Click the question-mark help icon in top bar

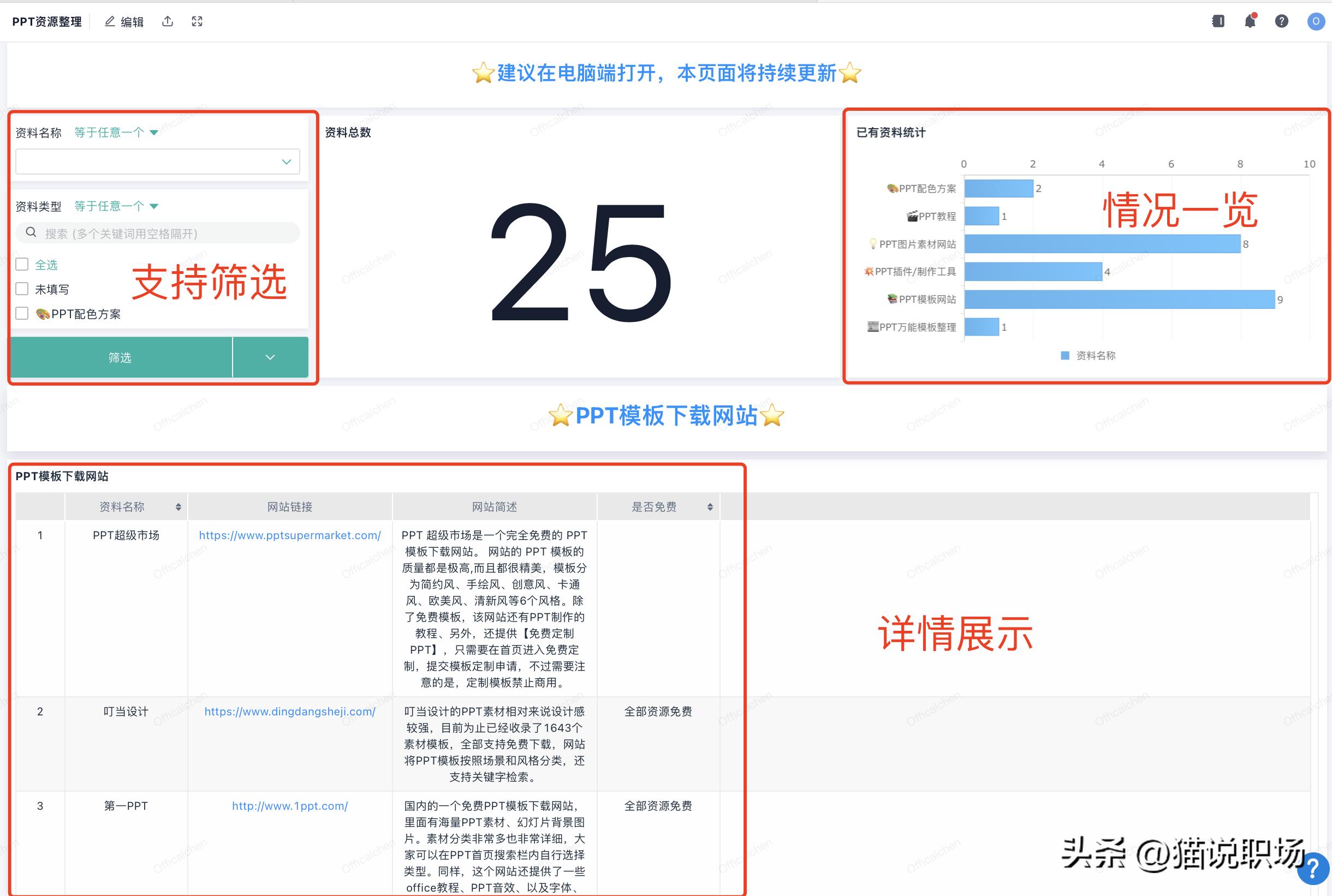tap(1282, 21)
